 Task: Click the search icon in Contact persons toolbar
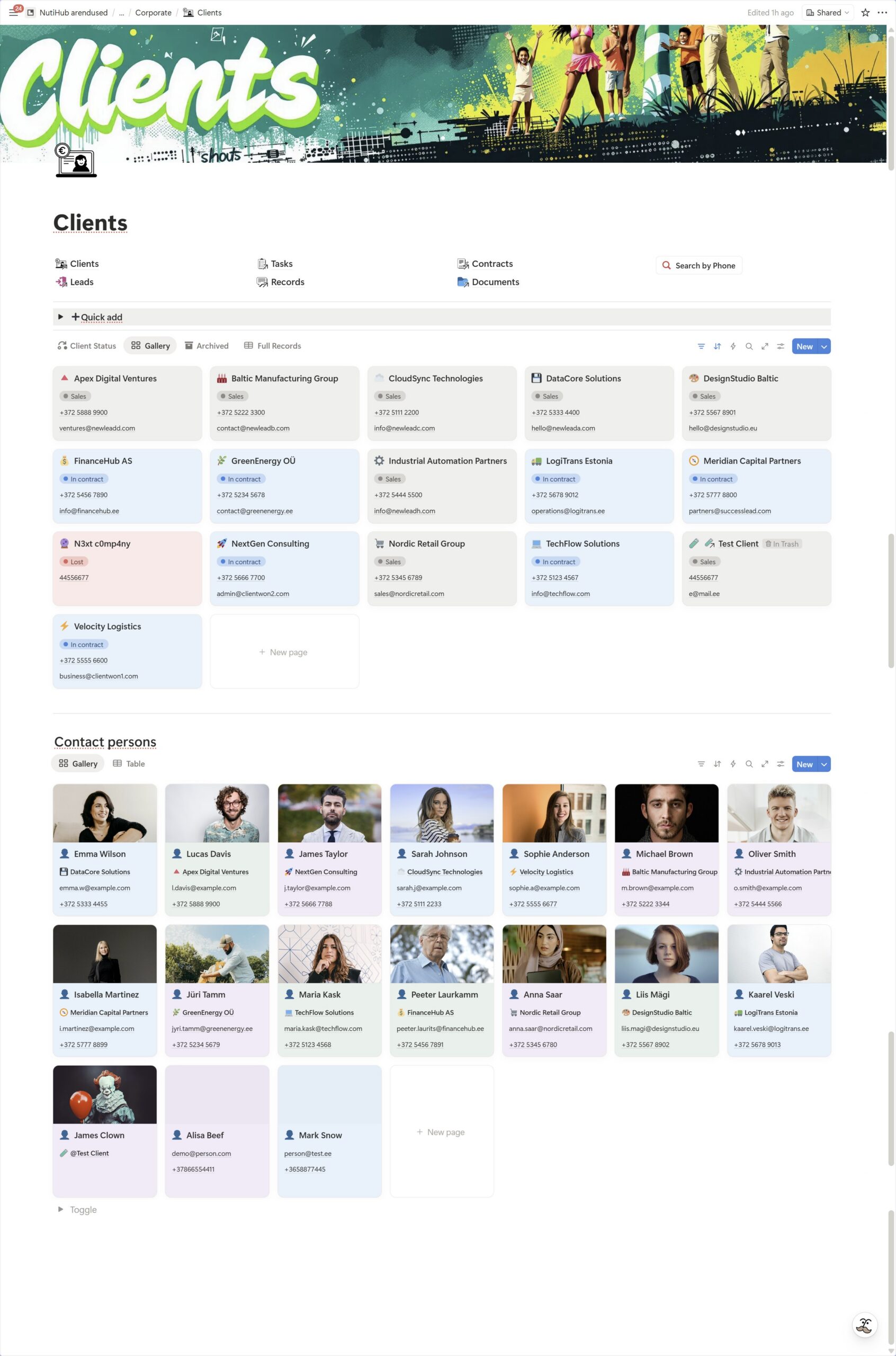749,764
